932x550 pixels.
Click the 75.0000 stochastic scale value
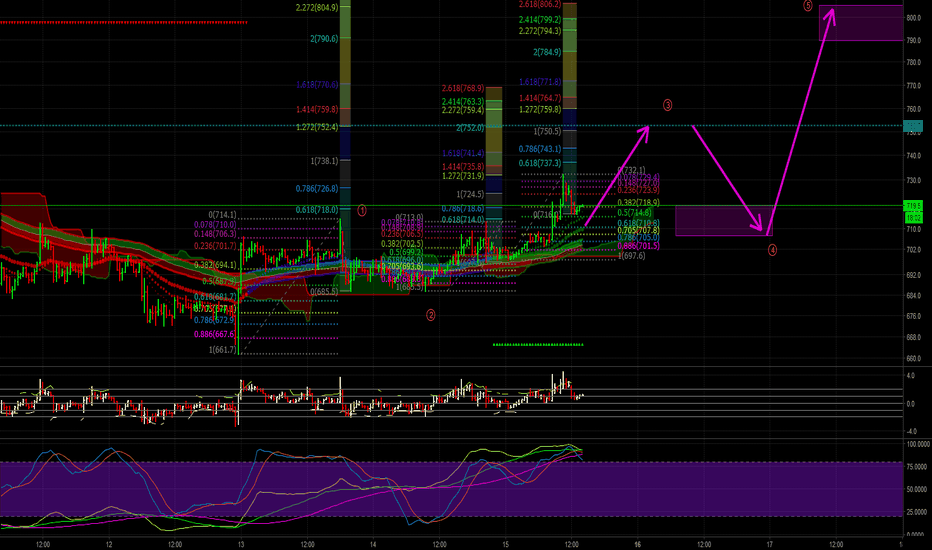pyautogui.click(x=917, y=467)
